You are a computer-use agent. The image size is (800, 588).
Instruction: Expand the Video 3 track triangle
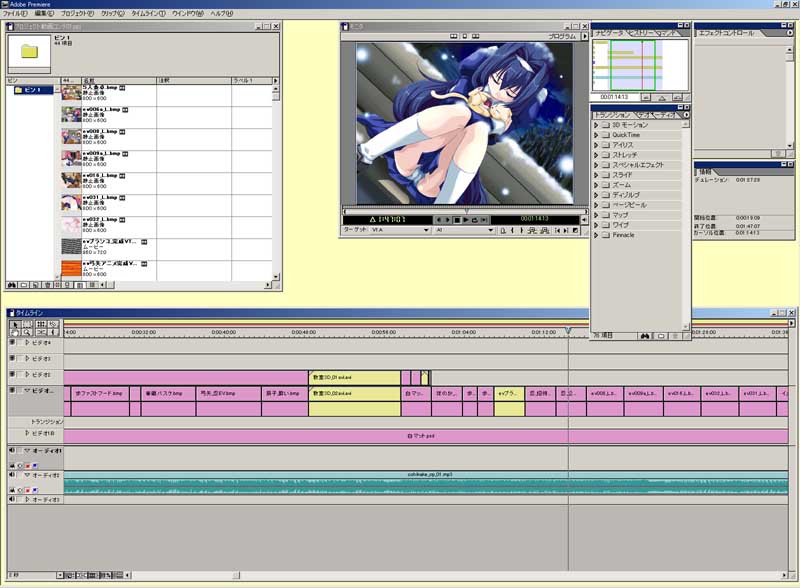28,358
